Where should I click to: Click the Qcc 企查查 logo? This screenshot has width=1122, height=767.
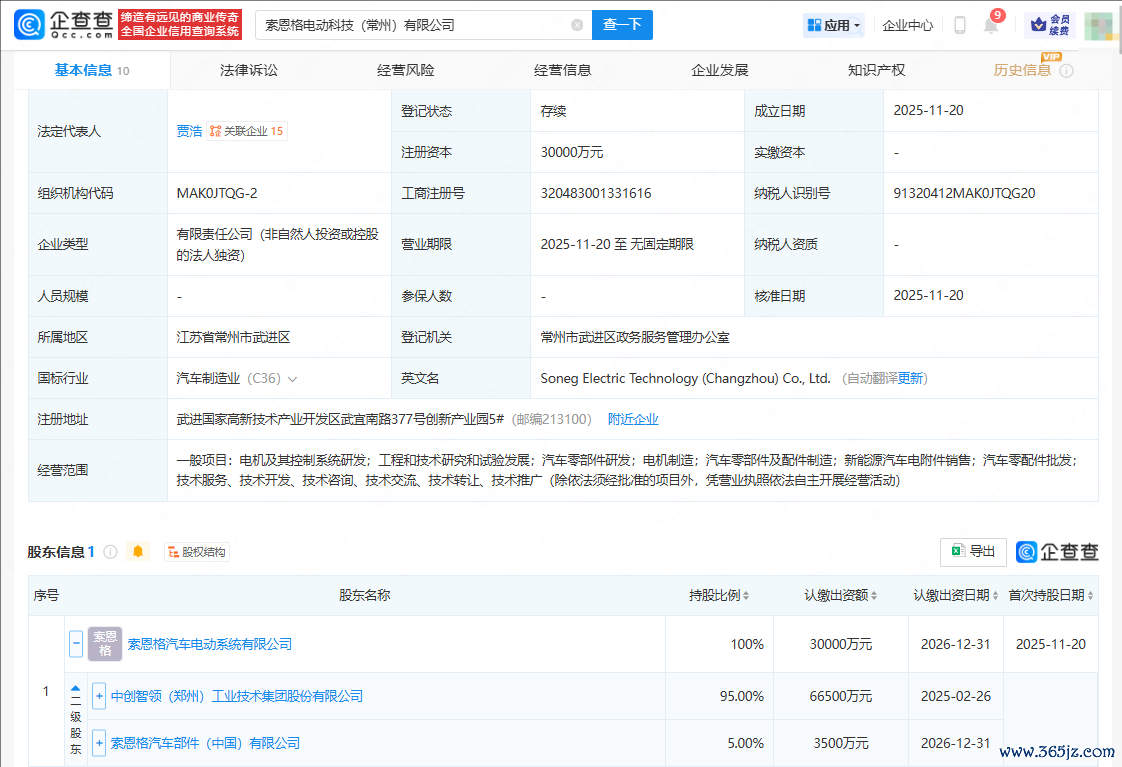click(63, 25)
